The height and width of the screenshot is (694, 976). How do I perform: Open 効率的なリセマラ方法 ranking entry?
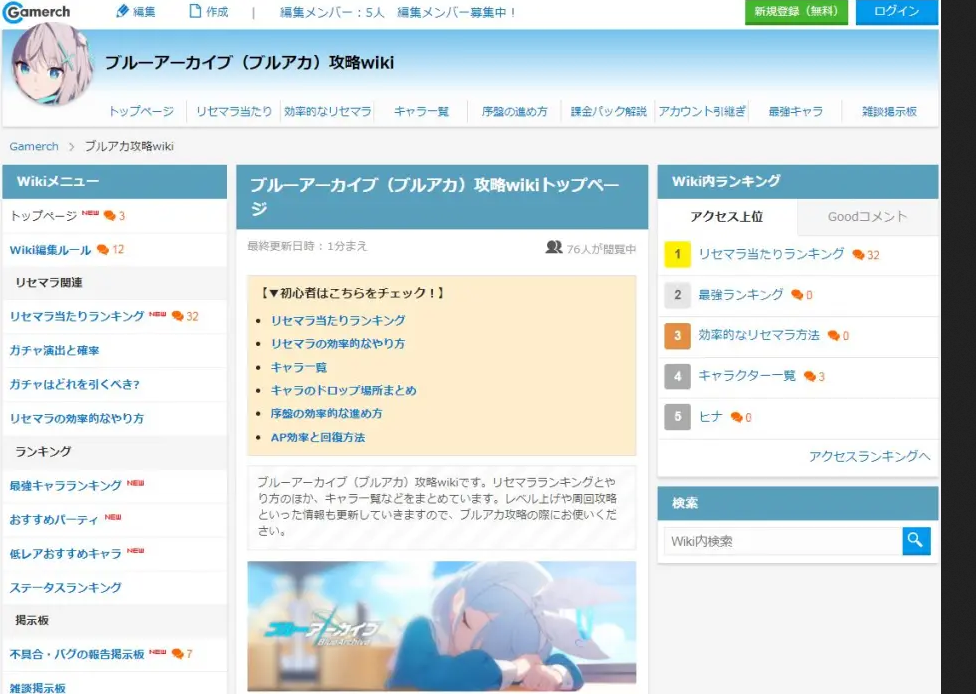(x=759, y=335)
